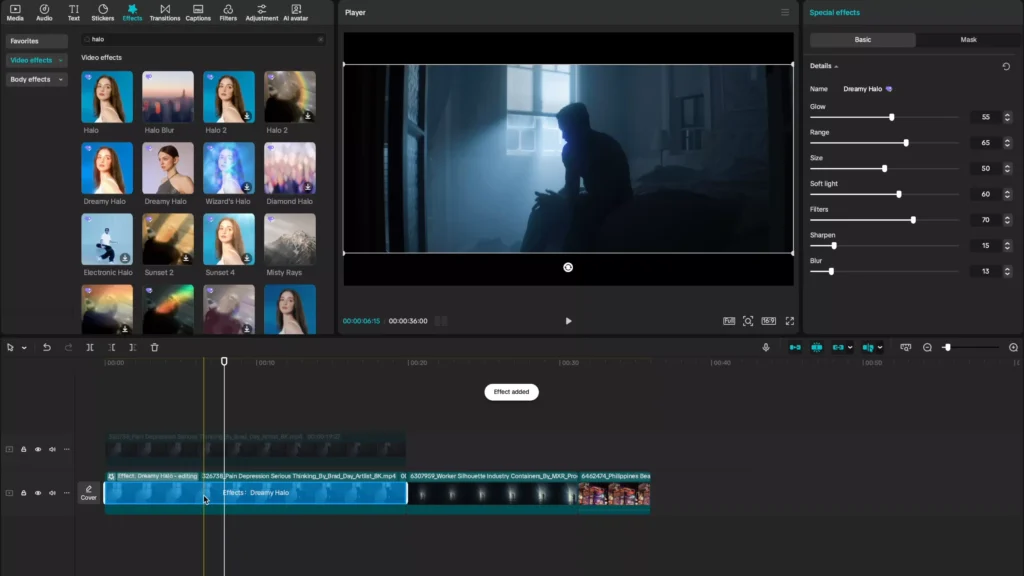Screen dimensions: 1024x576
Task: Open the Filters tab in the top bar
Action: click(x=228, y=12)
